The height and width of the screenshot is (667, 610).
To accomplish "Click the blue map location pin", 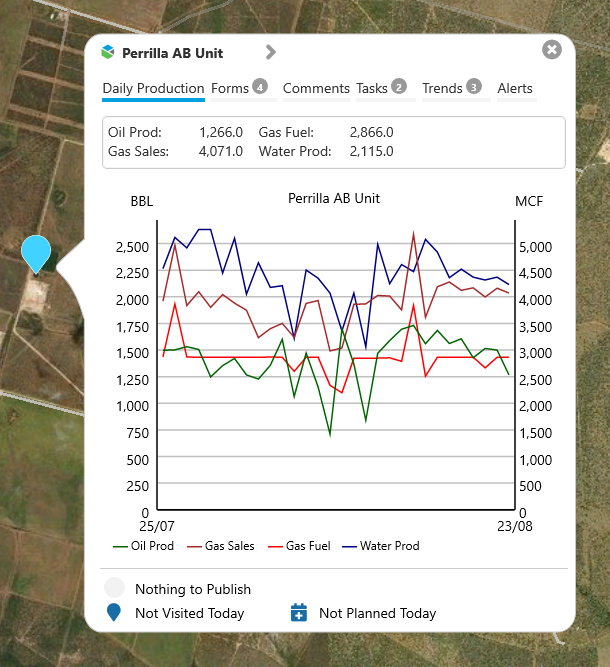I will pyautogui.click(x=36, y=252).
